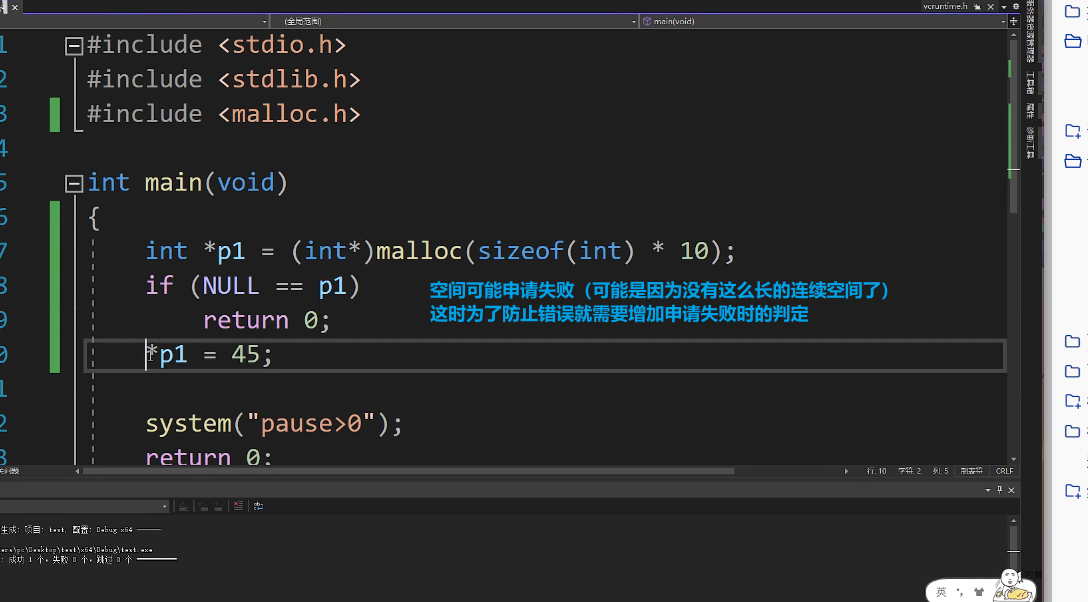1088x602 pixels.
Task: Promote vcruntime.h preview tab to open
Action: point(977,6)
